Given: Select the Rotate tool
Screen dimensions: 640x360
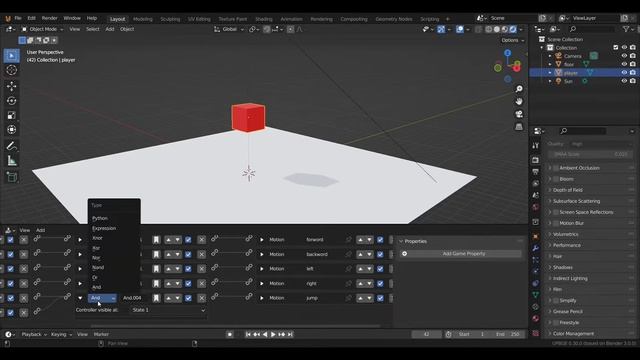Looking at the screenshot, I should (x=11, y=101).
